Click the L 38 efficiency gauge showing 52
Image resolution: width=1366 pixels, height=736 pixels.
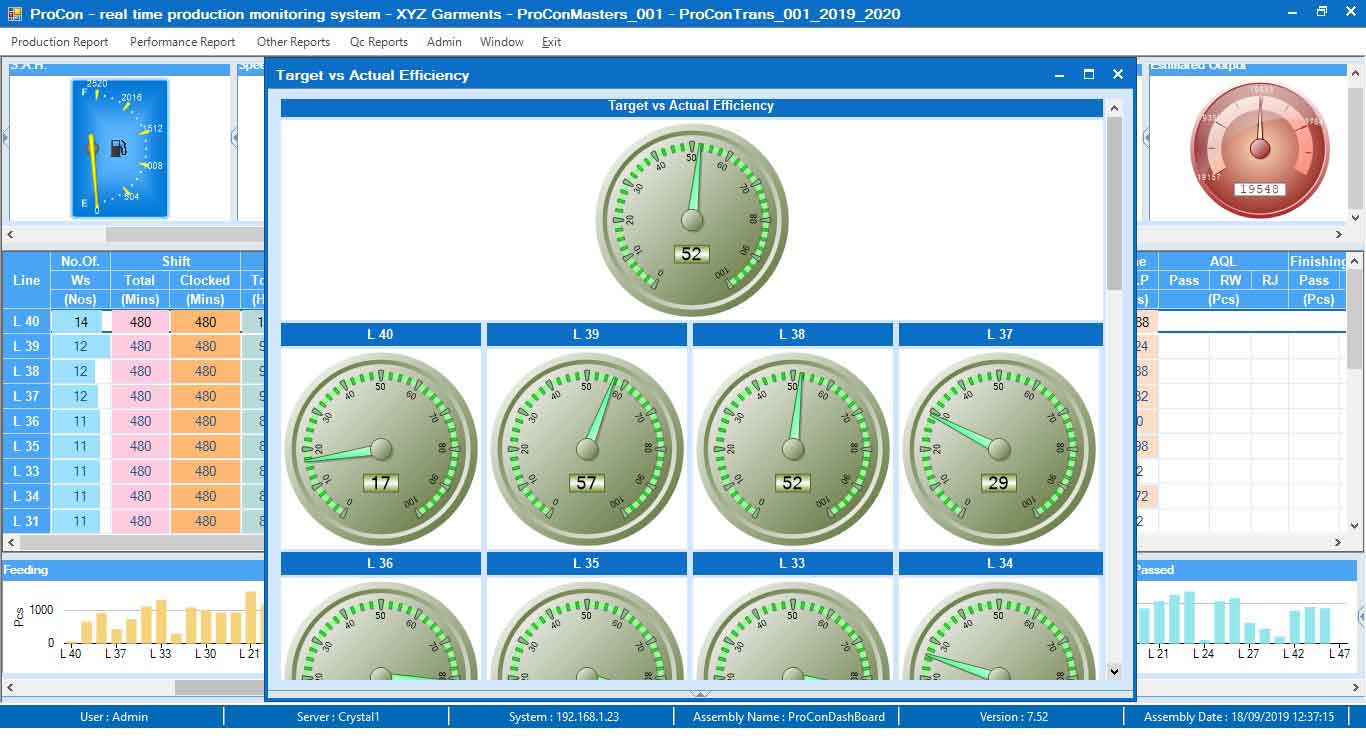[793, 448]
